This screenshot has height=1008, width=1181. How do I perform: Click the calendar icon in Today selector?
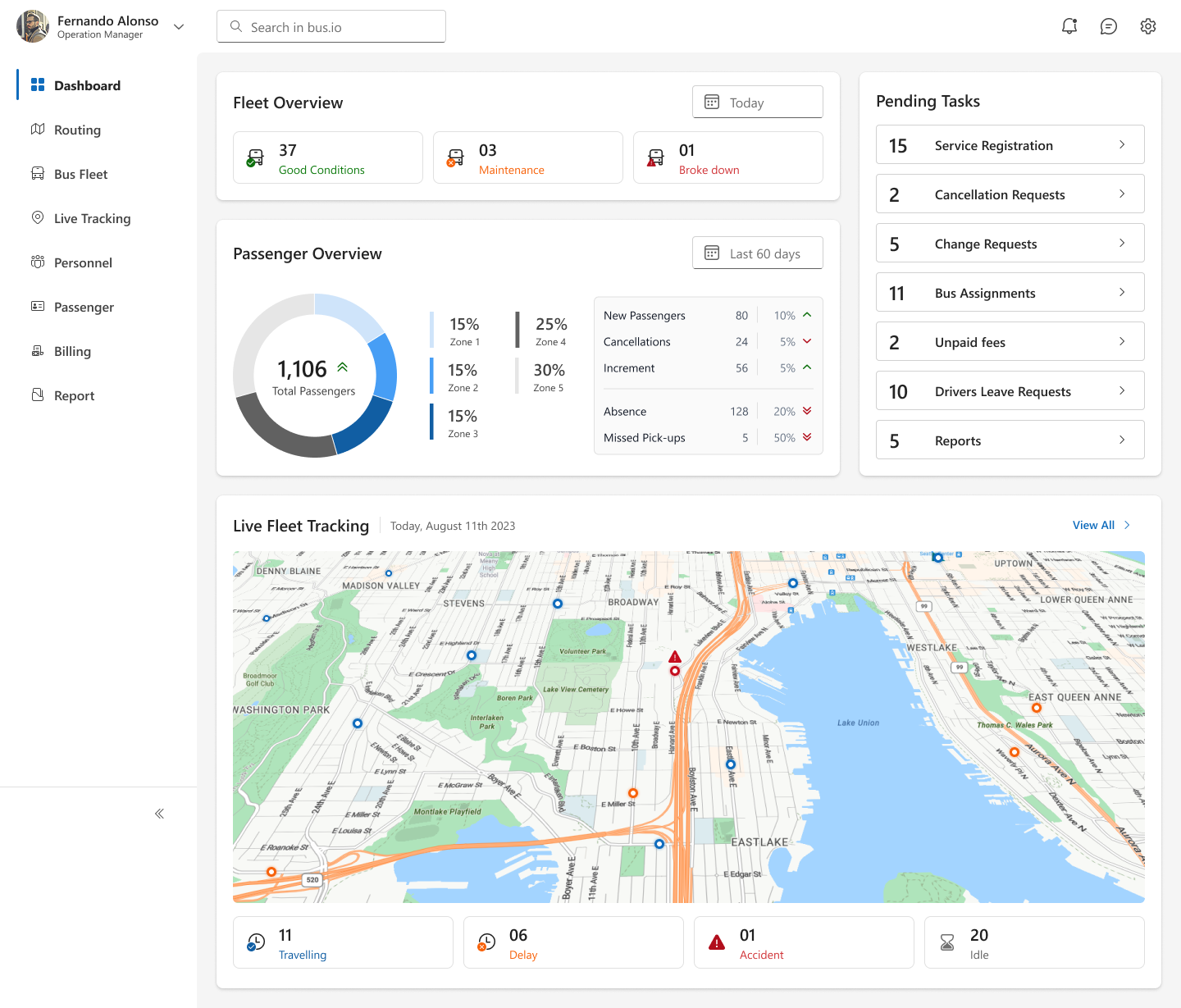coord(712,103)
